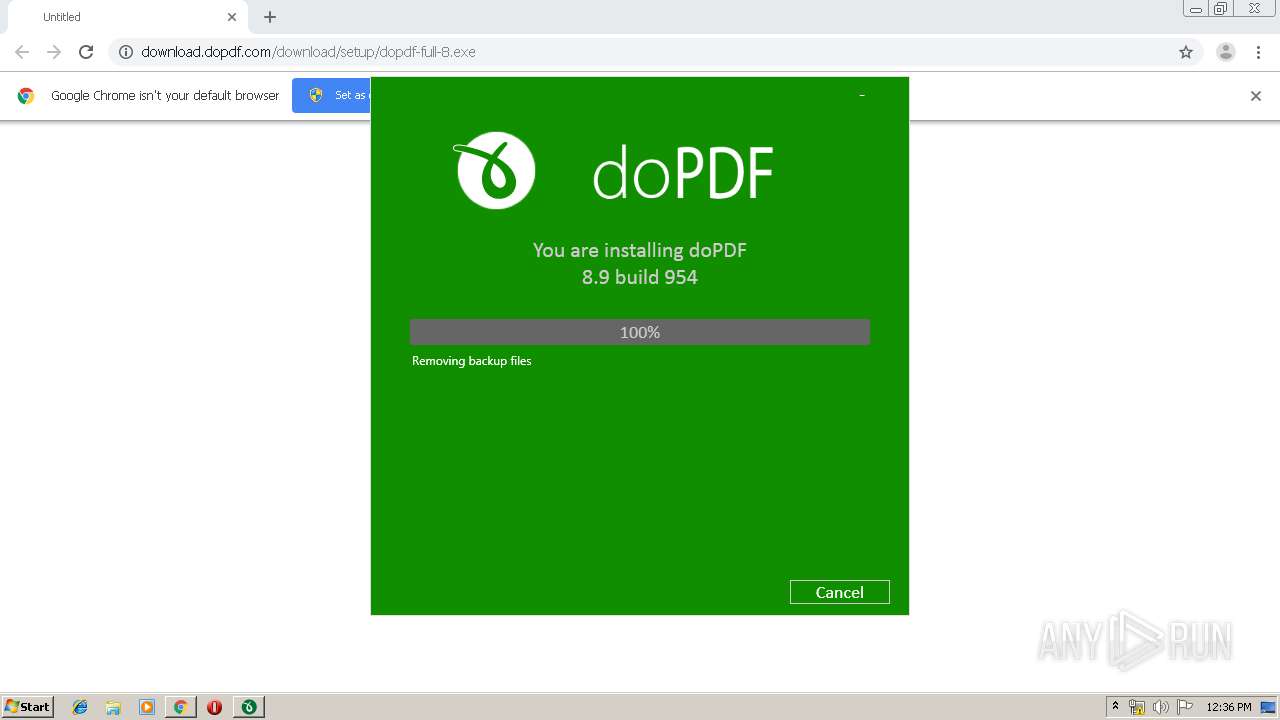This screenshot has width=1280, height=720.
Task: Open Chrome's three-dot menu
Action: click(x=1258, y=52)
